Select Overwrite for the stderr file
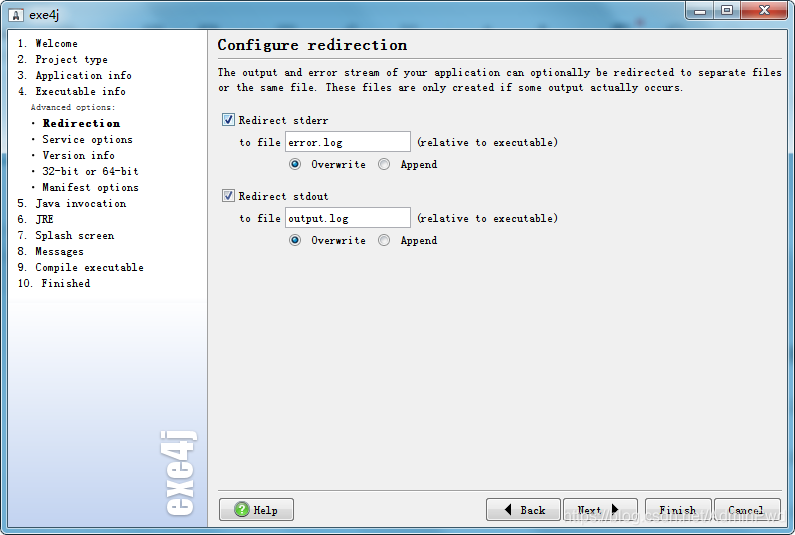The image size is (795, 535). pos(295,164)
